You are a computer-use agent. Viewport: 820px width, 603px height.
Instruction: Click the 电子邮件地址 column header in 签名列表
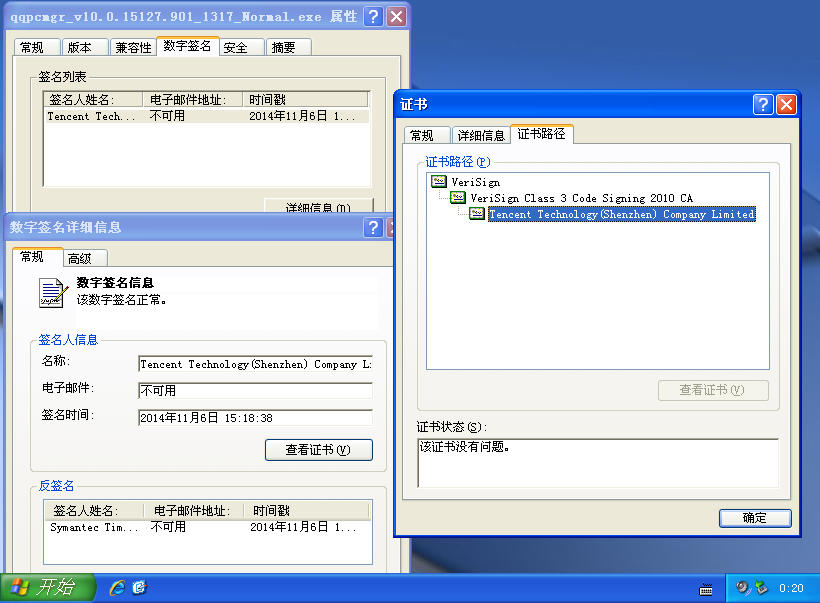(x=193, y=99)
